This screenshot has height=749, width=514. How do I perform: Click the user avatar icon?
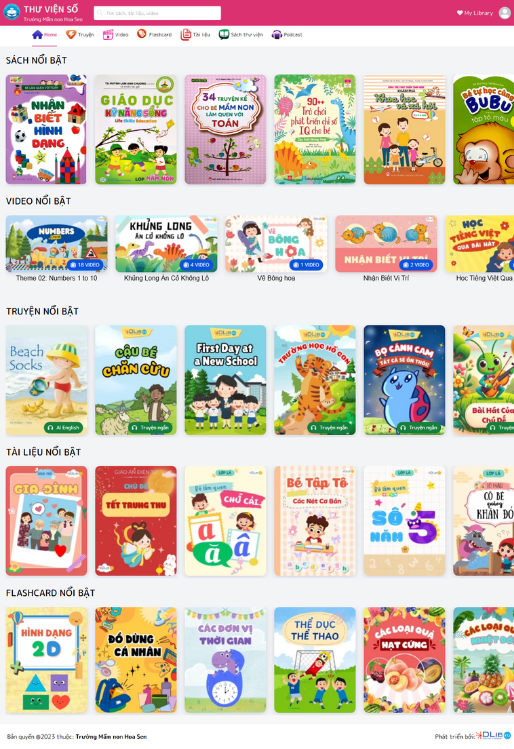[x=505, y=13]
